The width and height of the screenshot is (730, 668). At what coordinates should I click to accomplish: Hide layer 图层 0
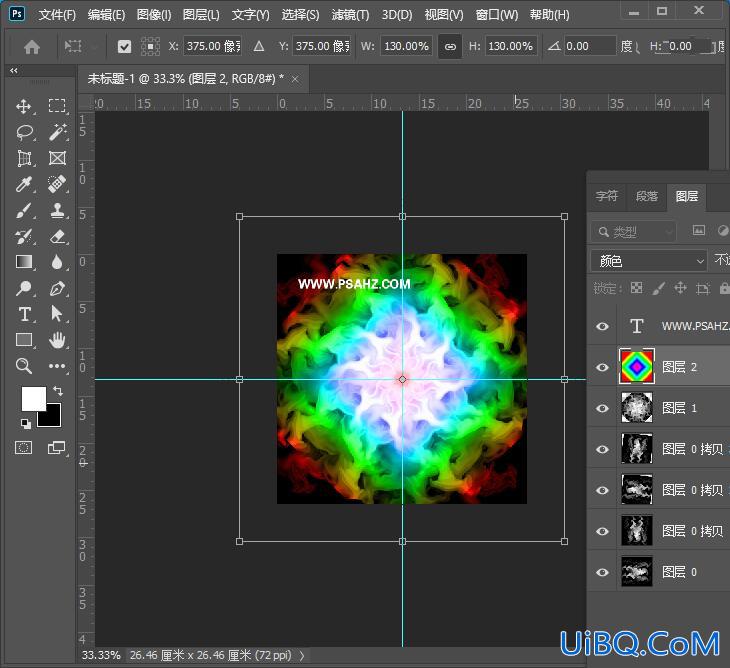(x=602, y=572)
